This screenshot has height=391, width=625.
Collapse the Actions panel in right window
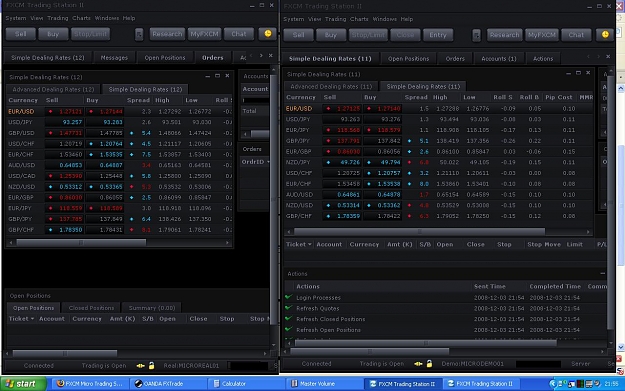[602, 273]
